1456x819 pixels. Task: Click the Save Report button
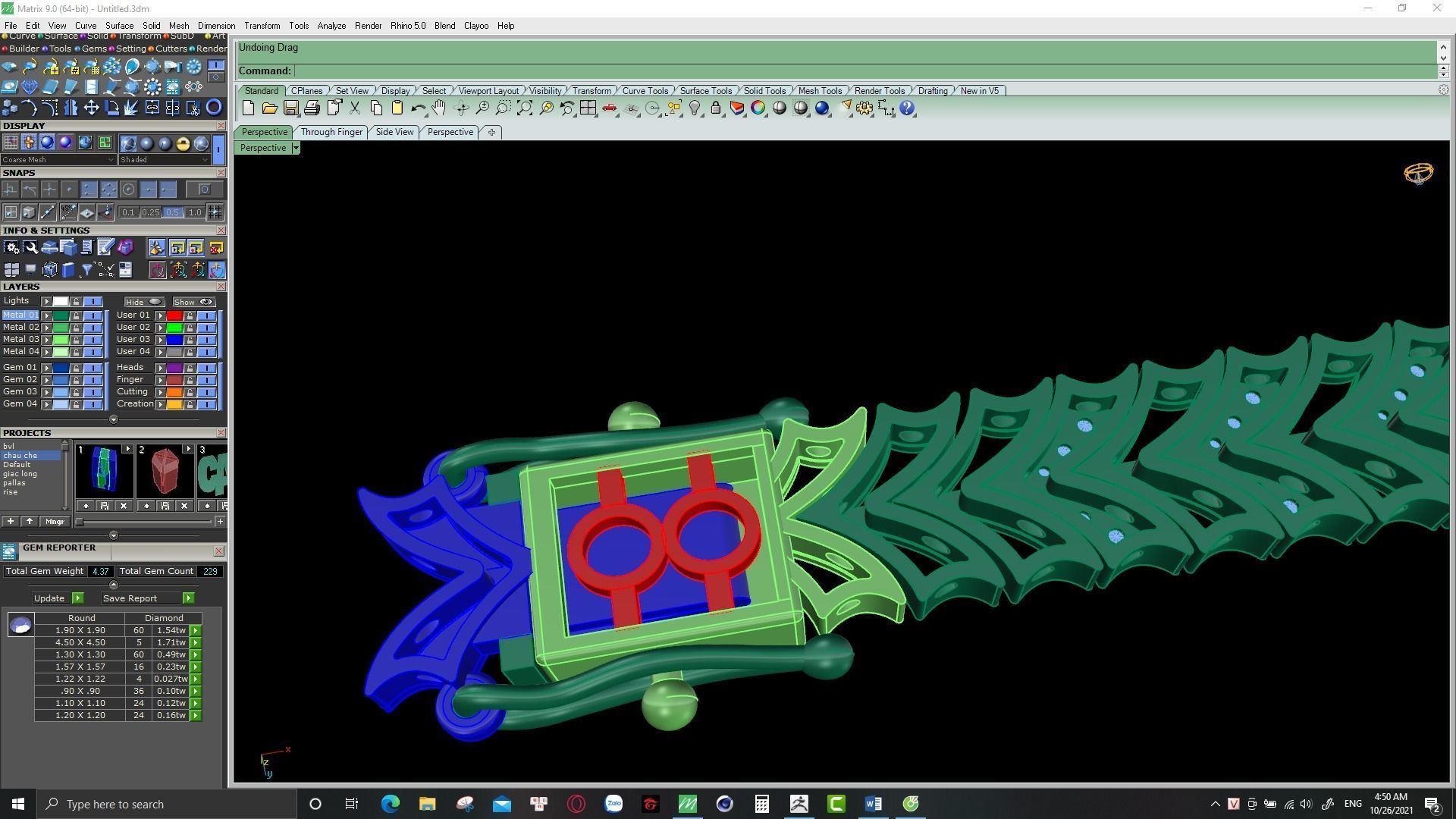(x=130, y=598)
